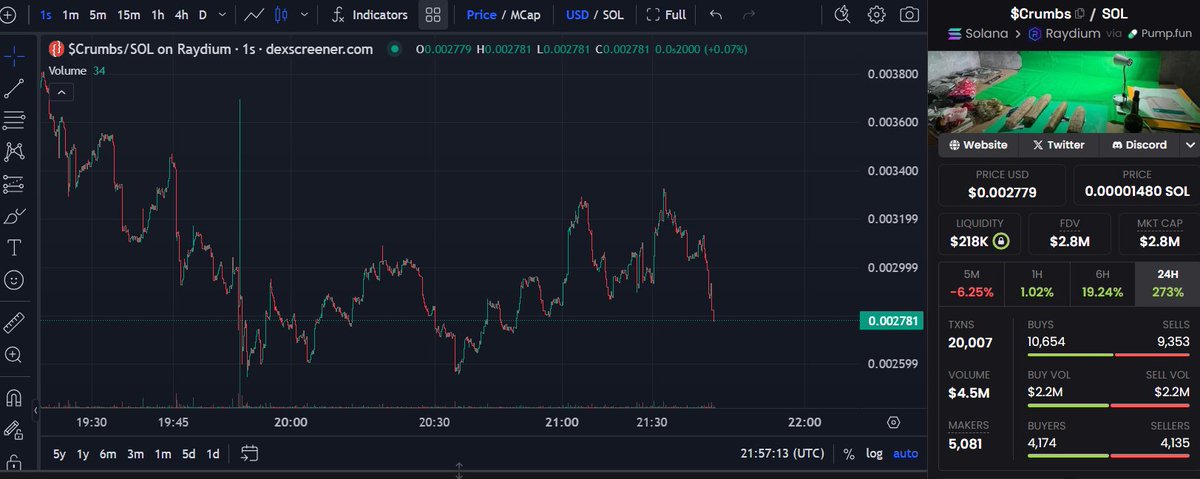The height and width of the screenshot is (479, 1200).
Task: Open the Indicators menu
Action: pos(370,15)
